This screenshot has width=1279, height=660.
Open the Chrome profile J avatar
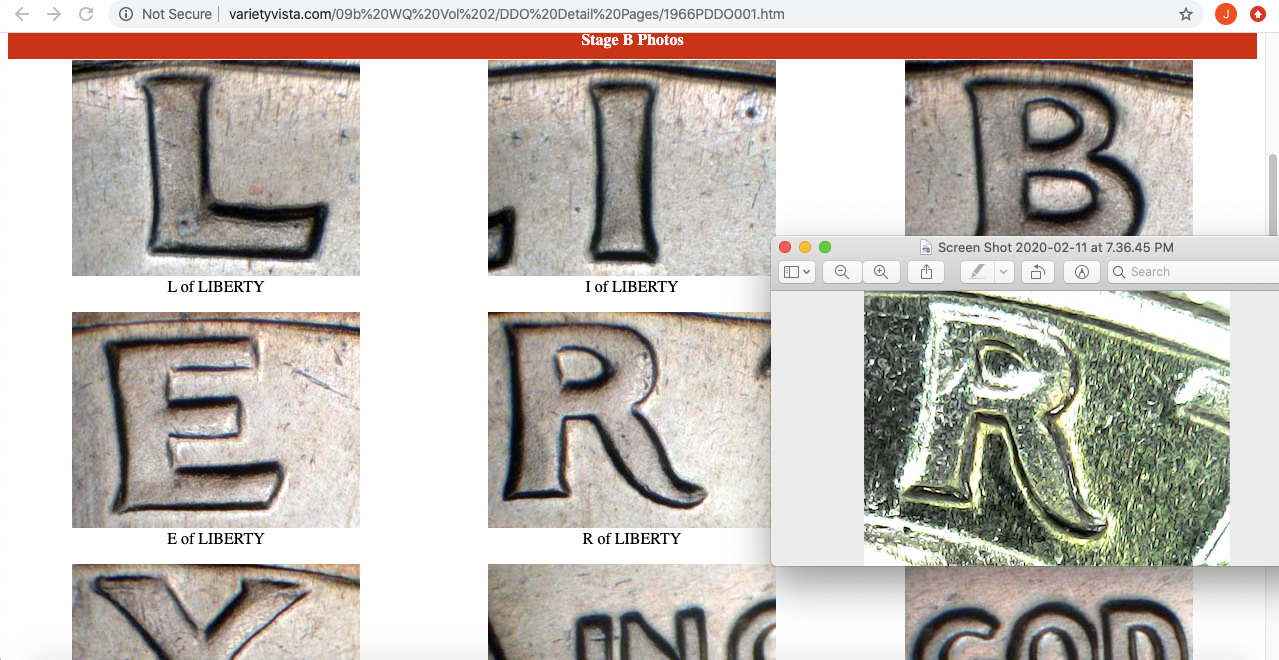(1225, 14)
